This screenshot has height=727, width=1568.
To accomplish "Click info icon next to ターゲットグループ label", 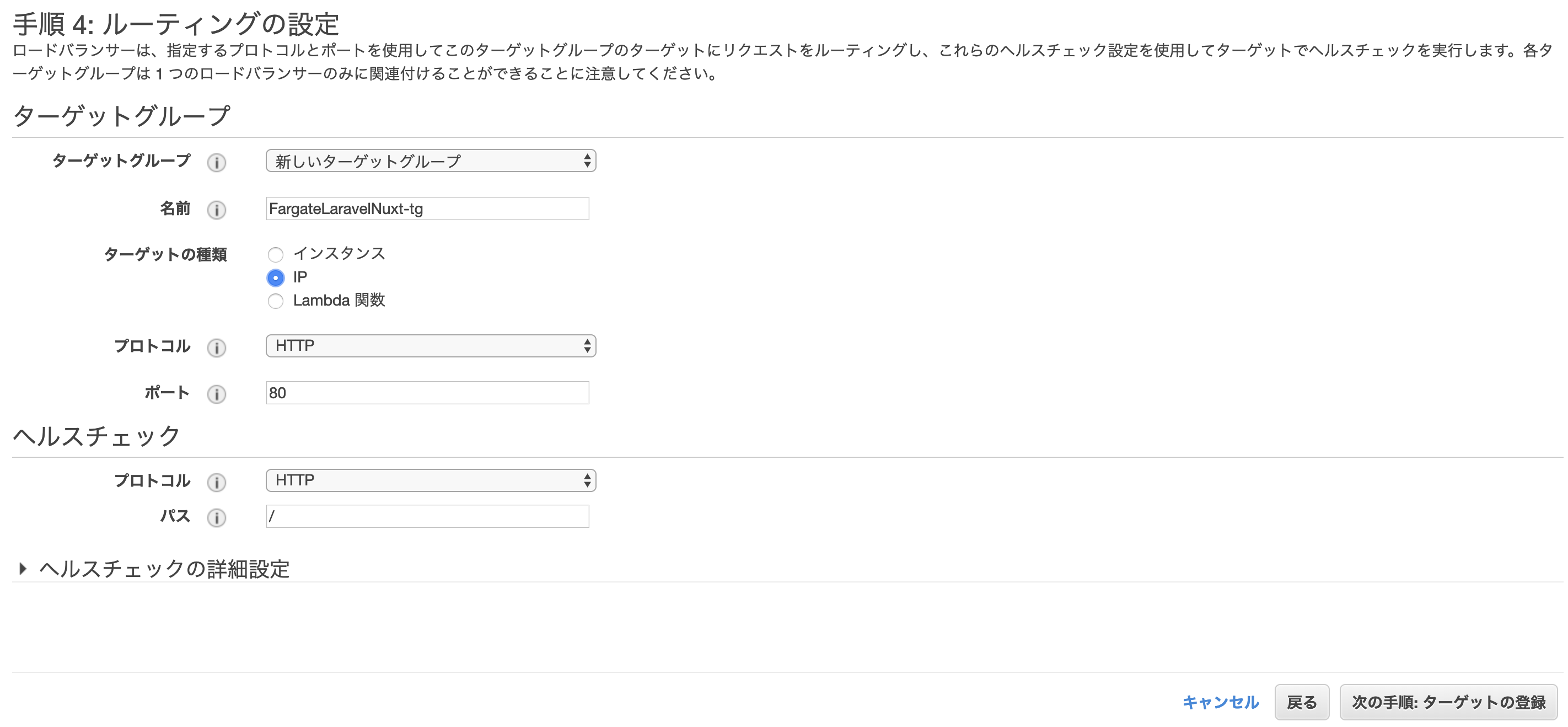I will coord(216,163).
